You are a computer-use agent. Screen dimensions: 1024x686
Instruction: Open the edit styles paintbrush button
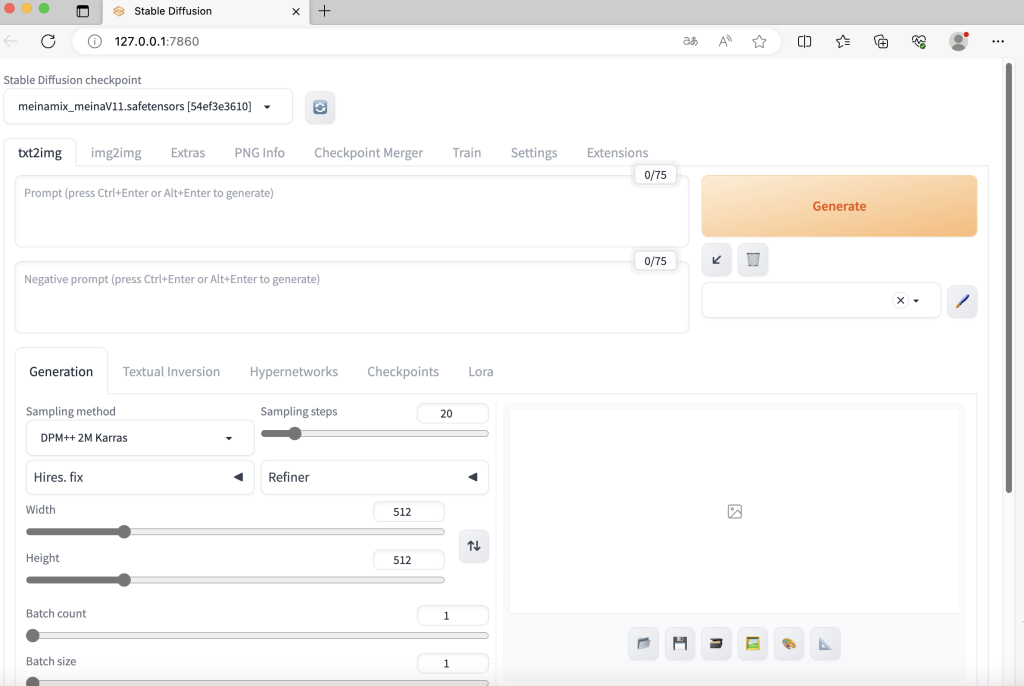tap(962, 301)
